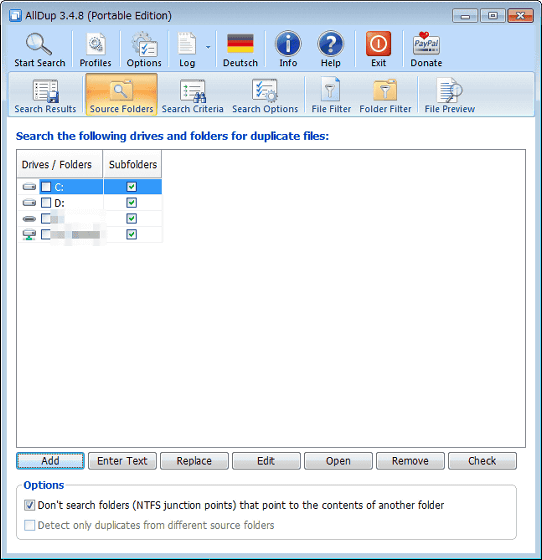The height and width of the screenshot is (560, 542).
Task: Switch language with the Deutsch flag
Action: pos(240,44)
